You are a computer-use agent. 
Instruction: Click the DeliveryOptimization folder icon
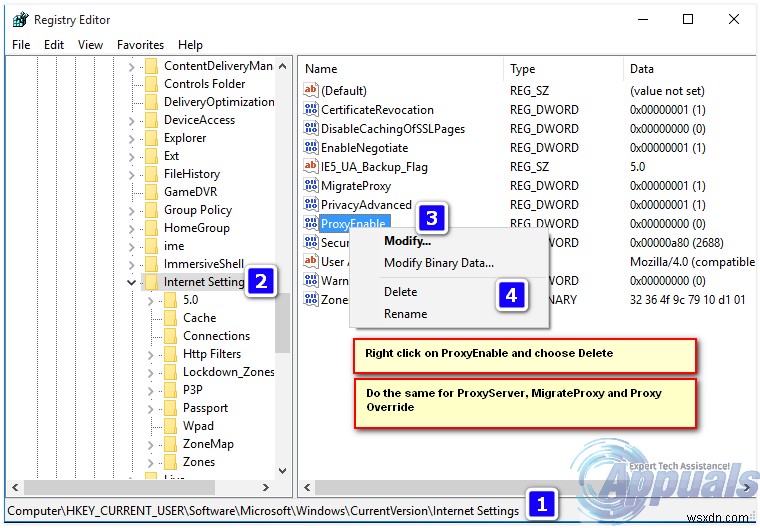coord(152,102)
